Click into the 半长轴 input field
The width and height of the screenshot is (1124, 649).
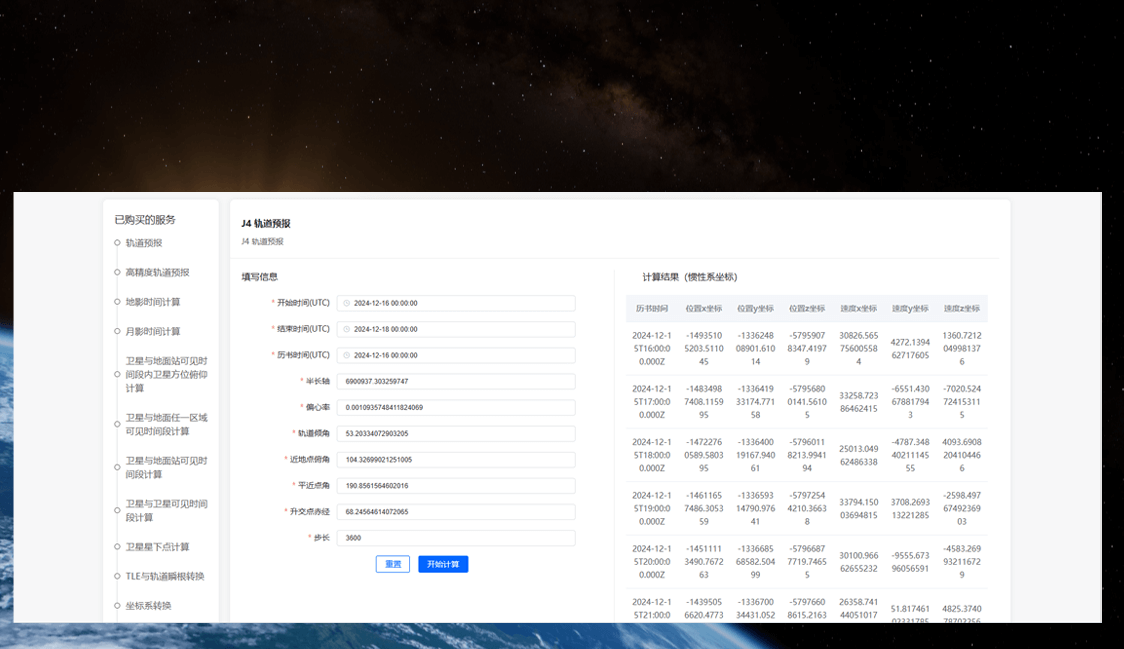[456, 381]
